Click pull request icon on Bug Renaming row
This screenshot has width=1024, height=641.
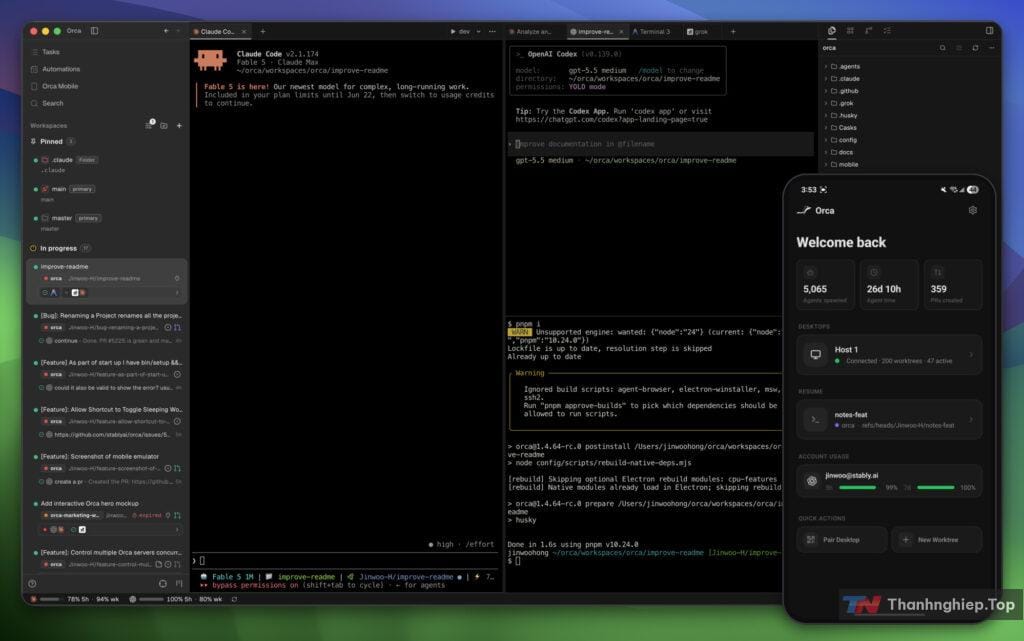178,327
